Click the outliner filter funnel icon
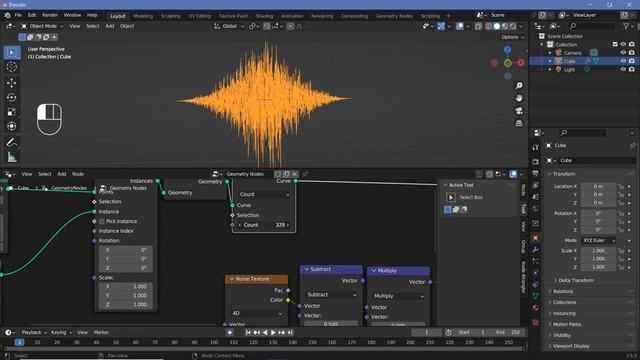The image size is (640, 360). (626, 26)
